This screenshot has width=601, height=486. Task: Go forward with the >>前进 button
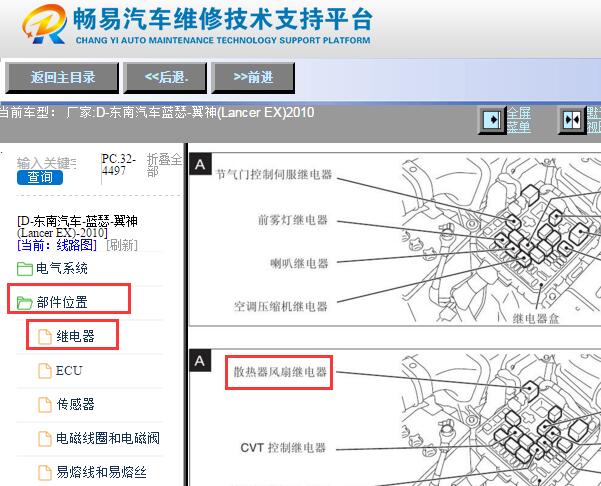pyautogui.click(x=253, y=78)
